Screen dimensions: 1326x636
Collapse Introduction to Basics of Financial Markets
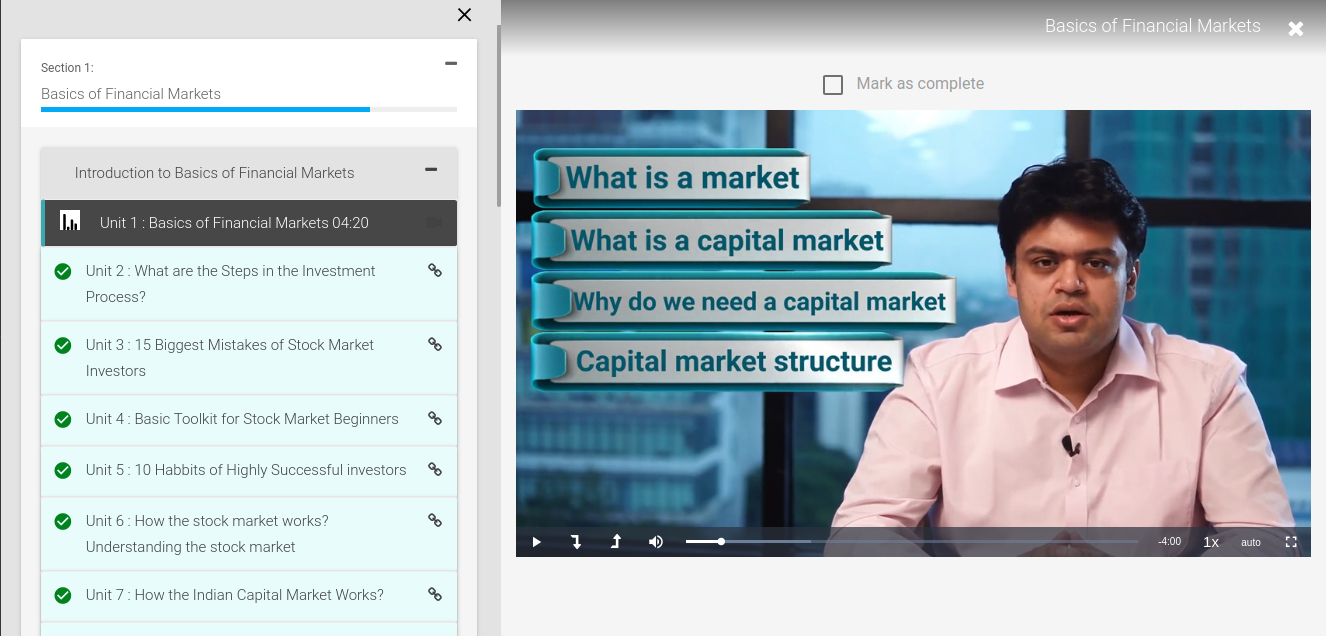coord(431,169)
